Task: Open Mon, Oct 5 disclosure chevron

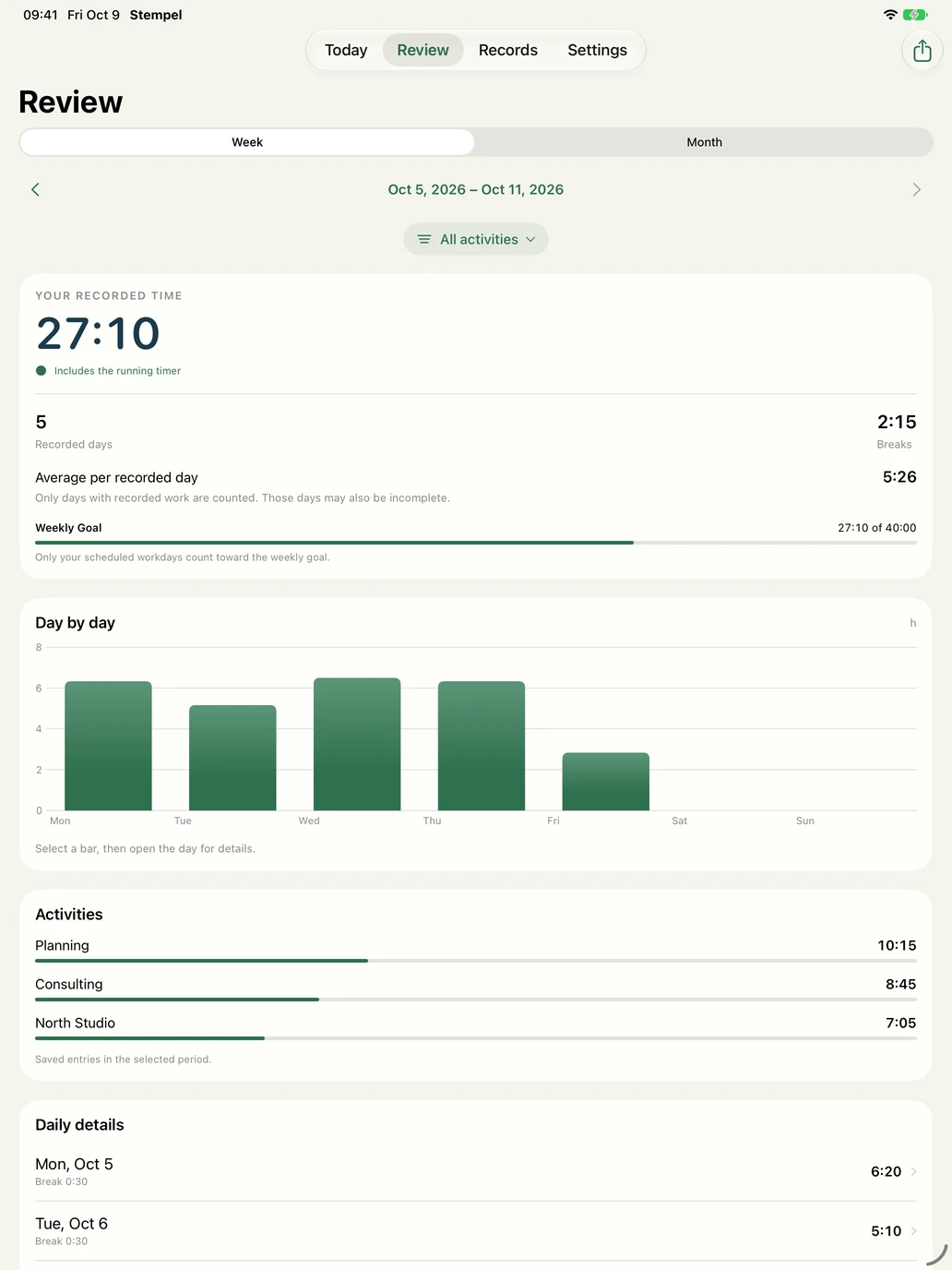Action: click(914, 1171)
